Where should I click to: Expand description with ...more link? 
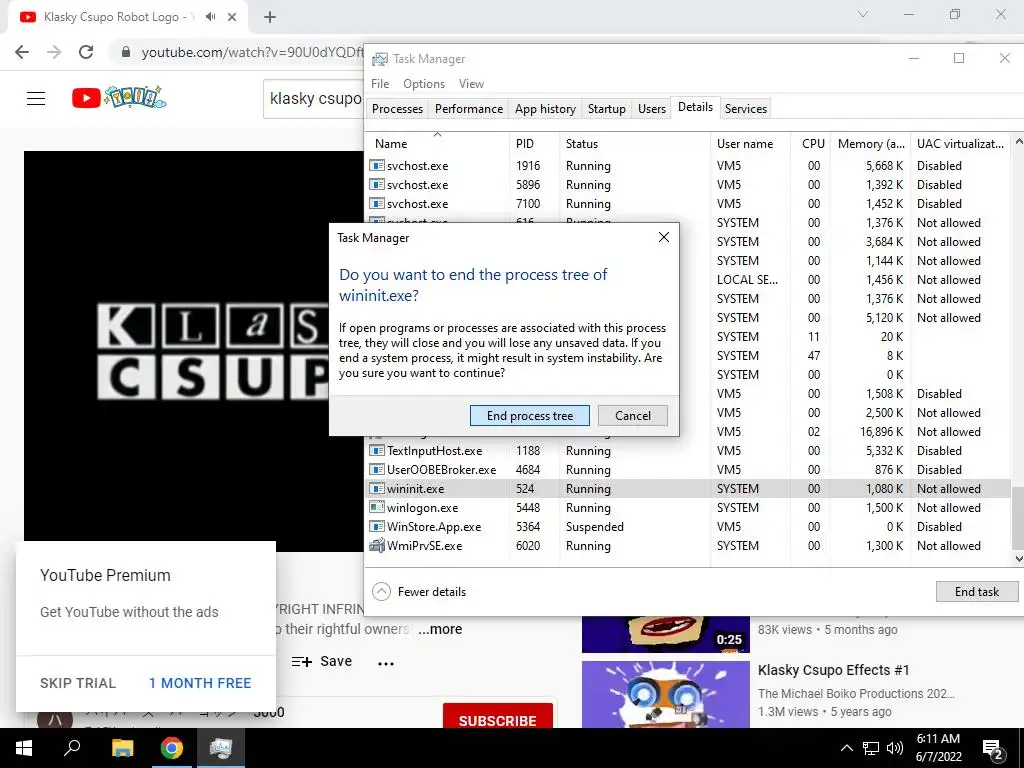[440, 629]
